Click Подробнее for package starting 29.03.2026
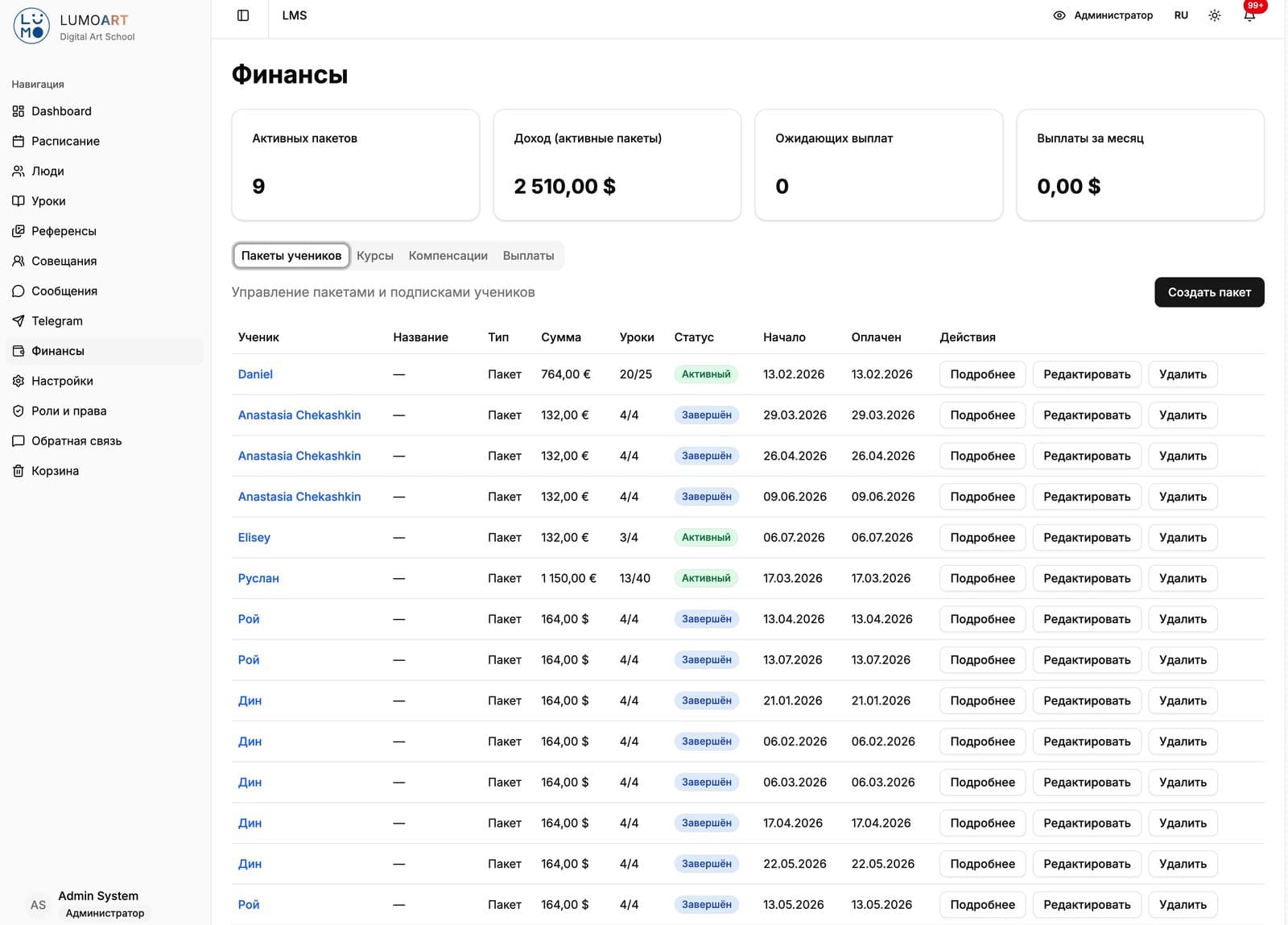 tap(982, 415)
